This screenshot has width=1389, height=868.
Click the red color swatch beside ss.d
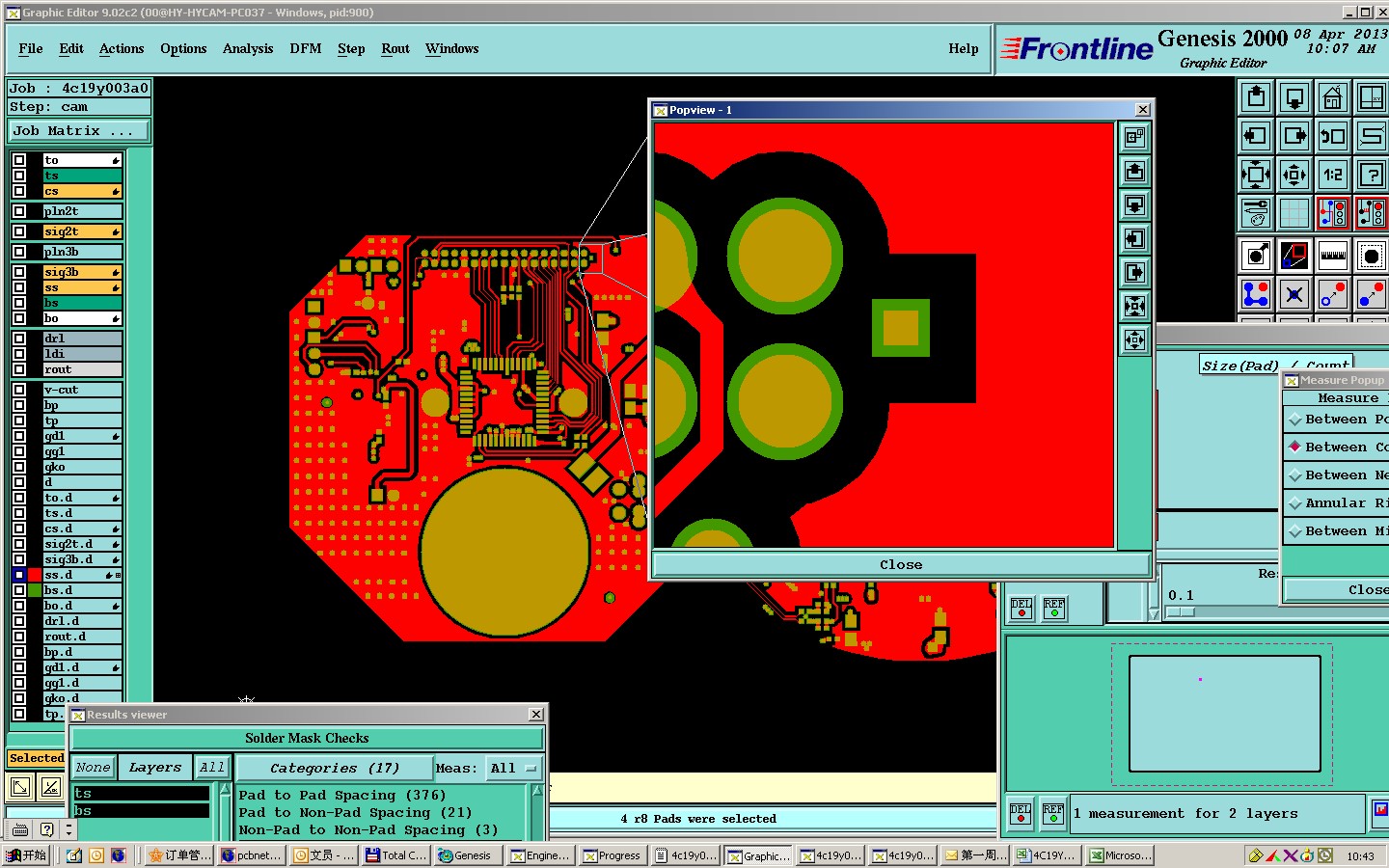point(35,575)
